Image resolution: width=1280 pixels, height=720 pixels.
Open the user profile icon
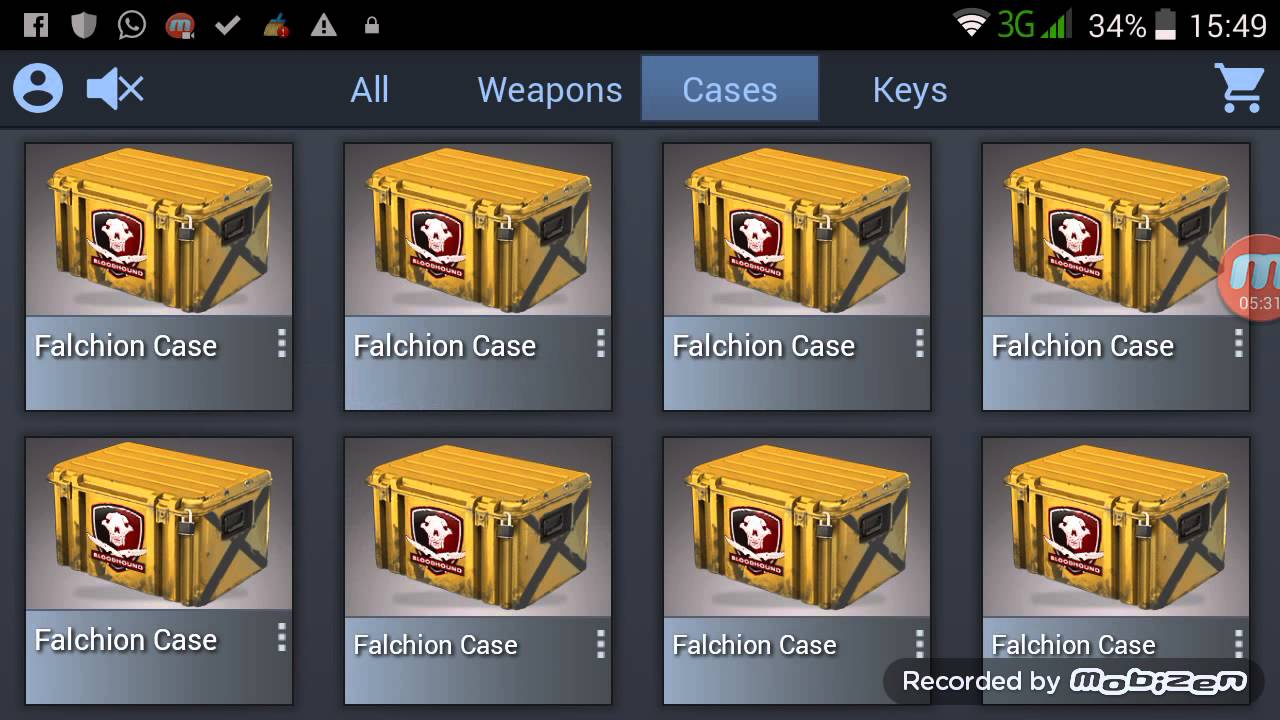click(38, 89)
